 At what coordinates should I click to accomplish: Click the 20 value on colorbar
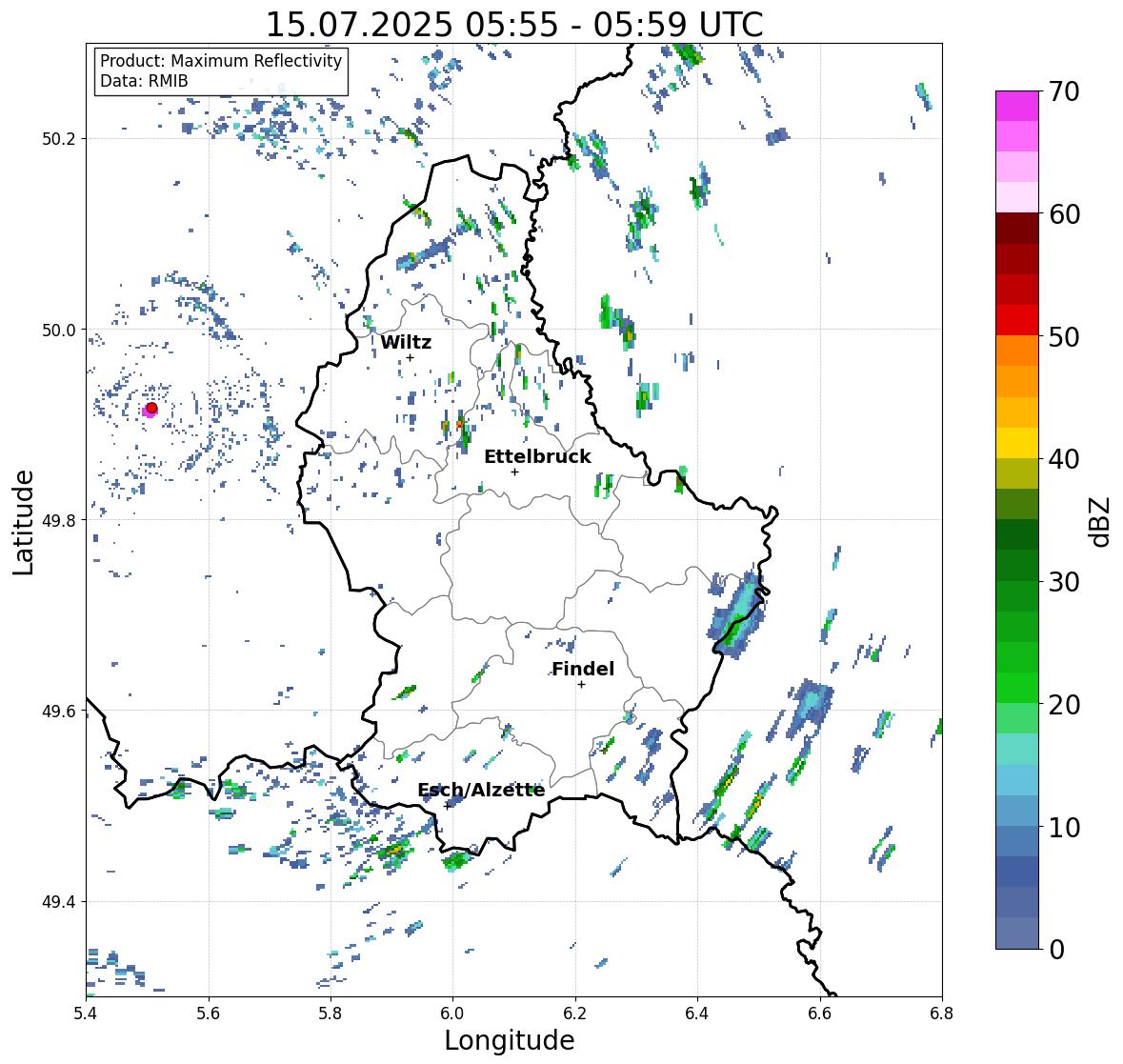tap(1064, 705)
